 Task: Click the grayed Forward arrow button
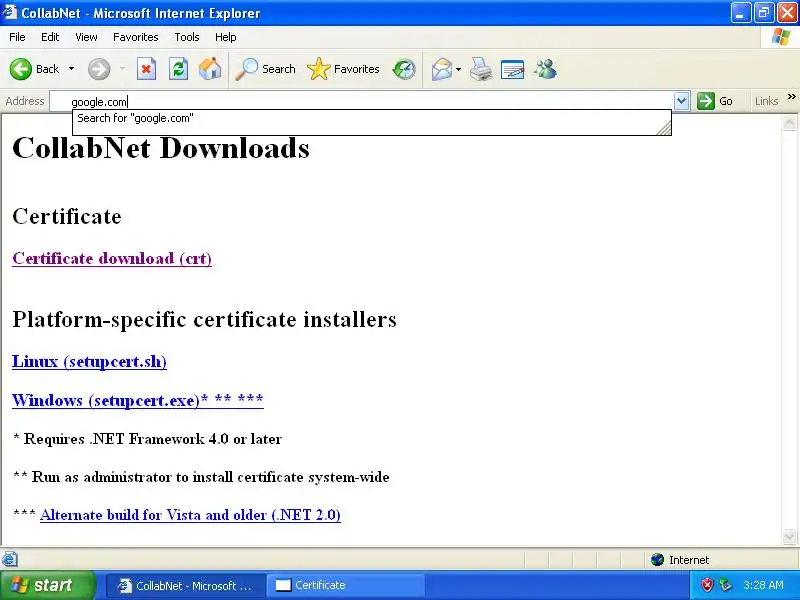click(x=99, y=69)
